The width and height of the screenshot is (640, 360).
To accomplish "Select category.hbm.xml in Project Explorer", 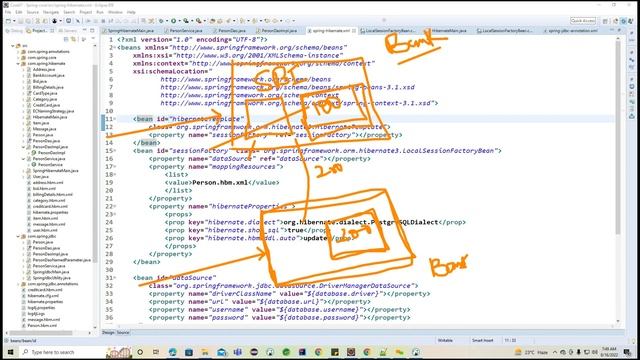I will pos(49,200).
